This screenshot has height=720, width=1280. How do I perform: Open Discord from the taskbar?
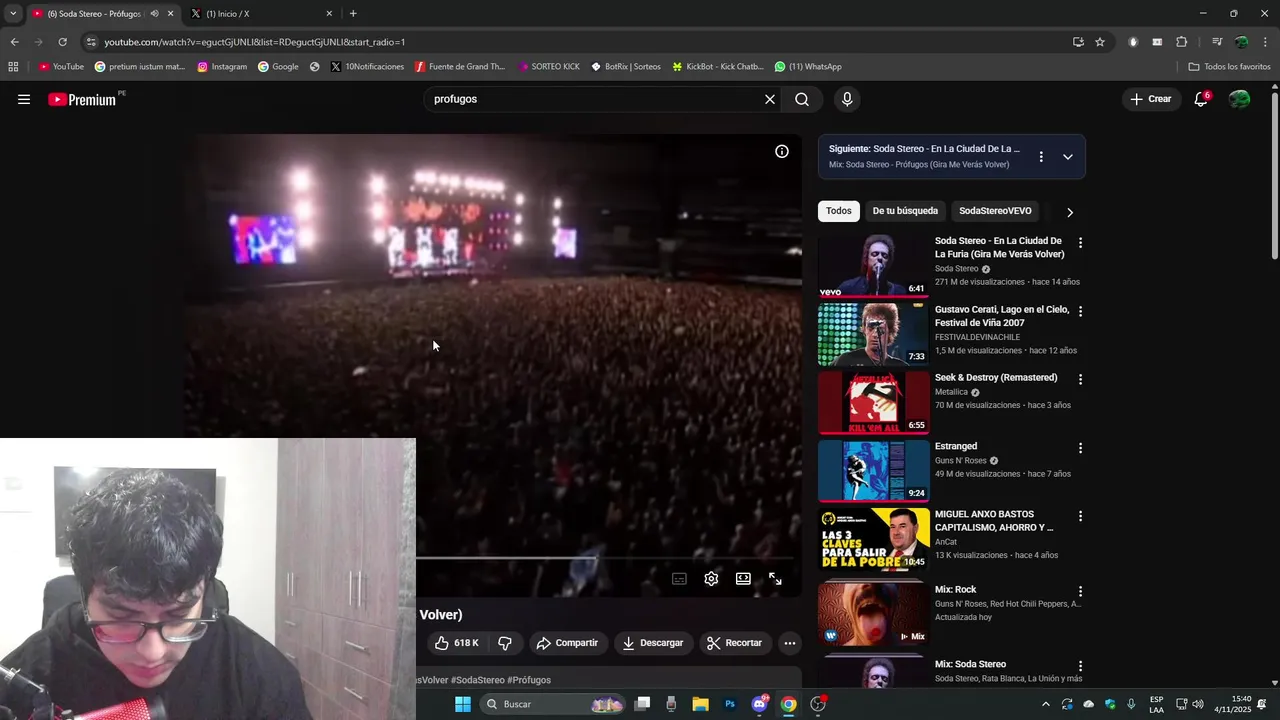click(759, 704)
